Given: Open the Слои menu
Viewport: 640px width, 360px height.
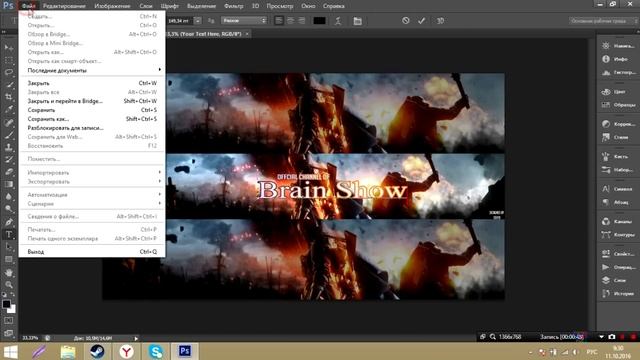Looking at the screenshot, I should 146,6.
